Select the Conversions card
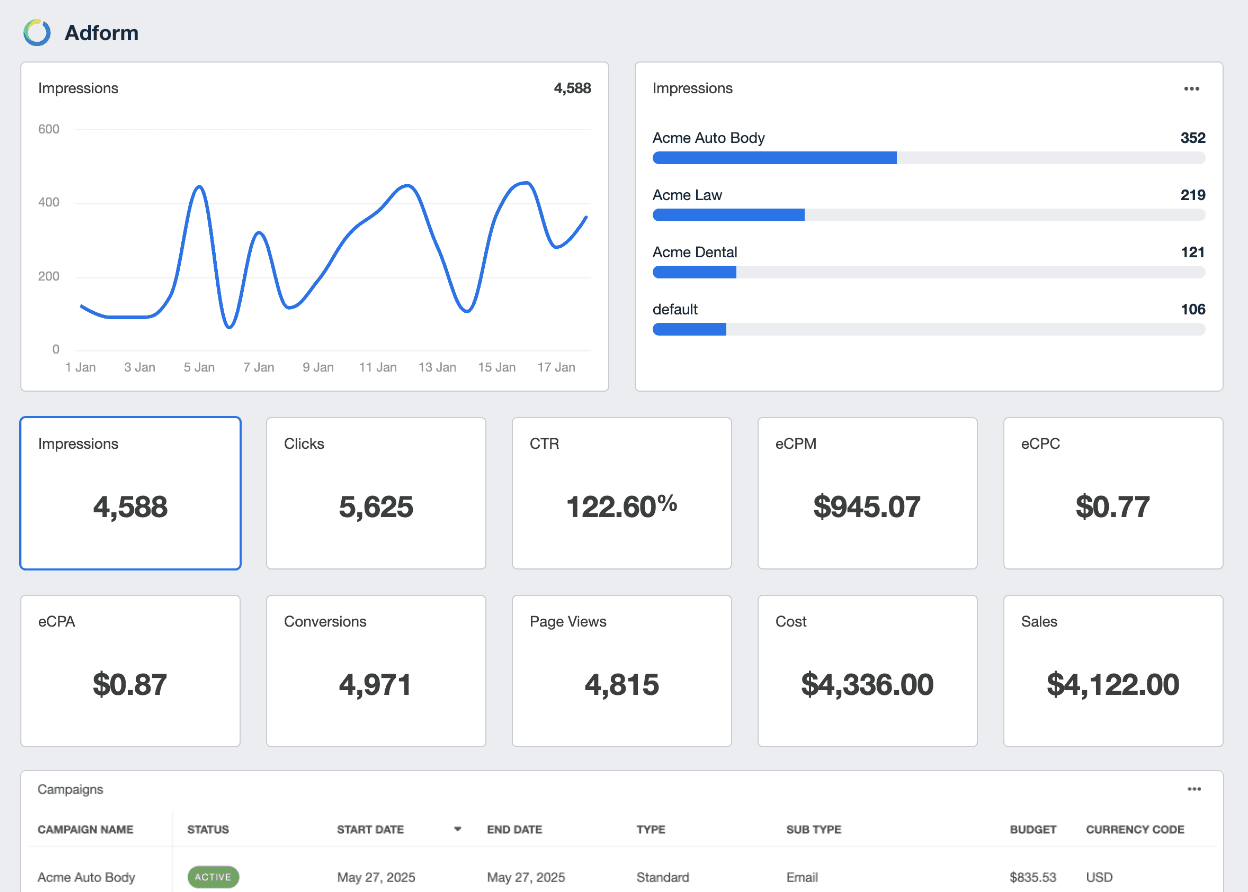This screenshot has width=1248, height=892. tap(376, 671)
